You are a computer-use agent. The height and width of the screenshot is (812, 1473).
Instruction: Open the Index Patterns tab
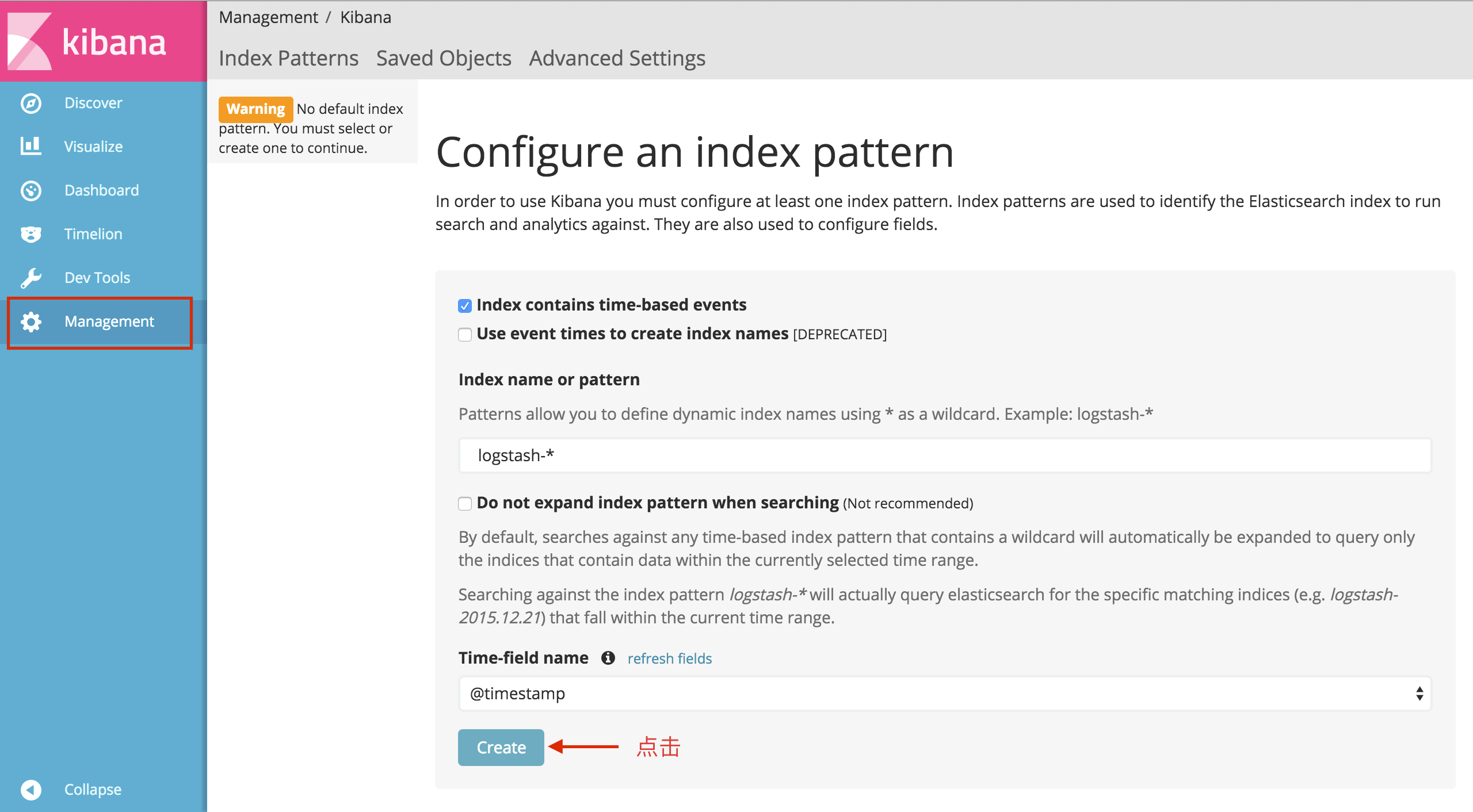(288, 57)
